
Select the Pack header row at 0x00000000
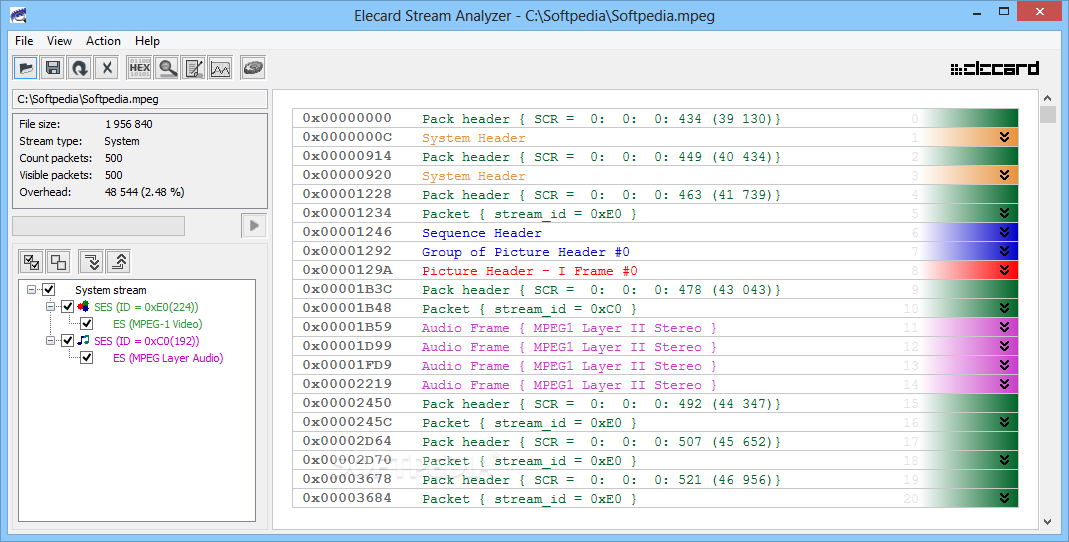655,119
